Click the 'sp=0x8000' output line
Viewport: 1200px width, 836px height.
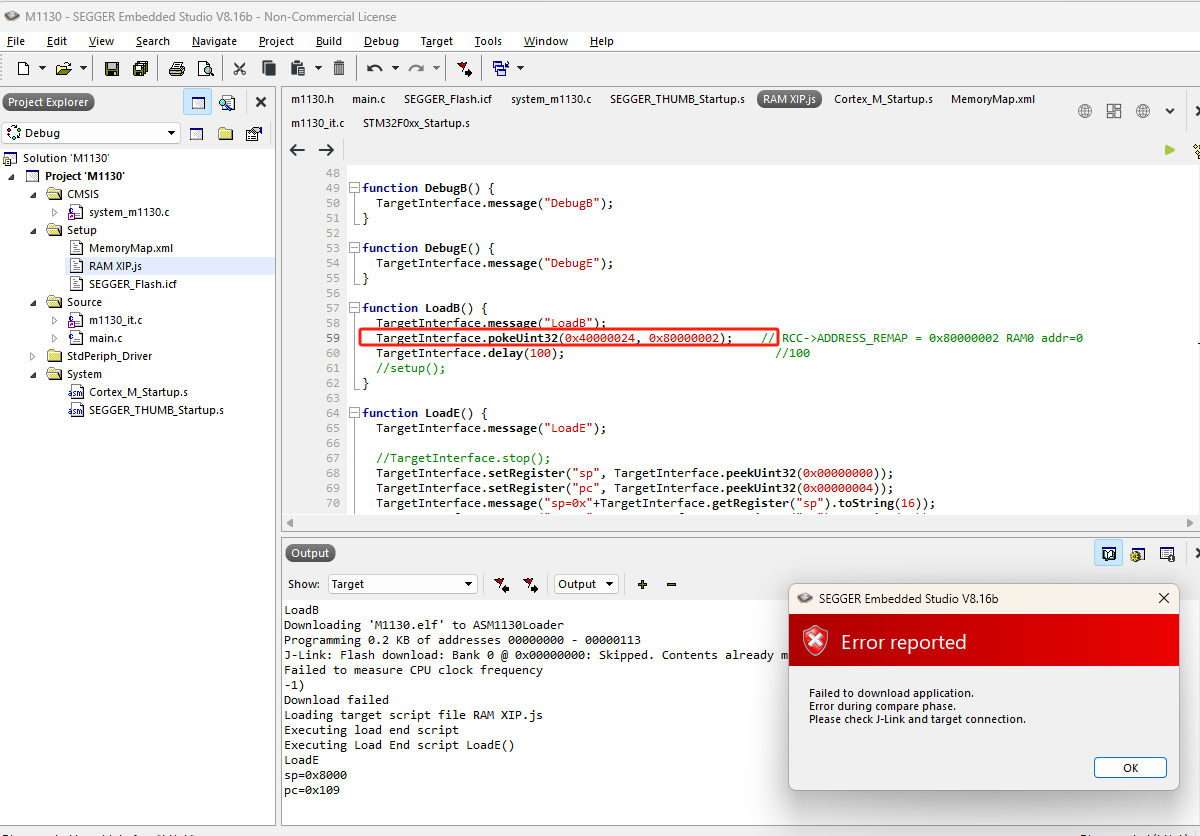click(316, 775)
